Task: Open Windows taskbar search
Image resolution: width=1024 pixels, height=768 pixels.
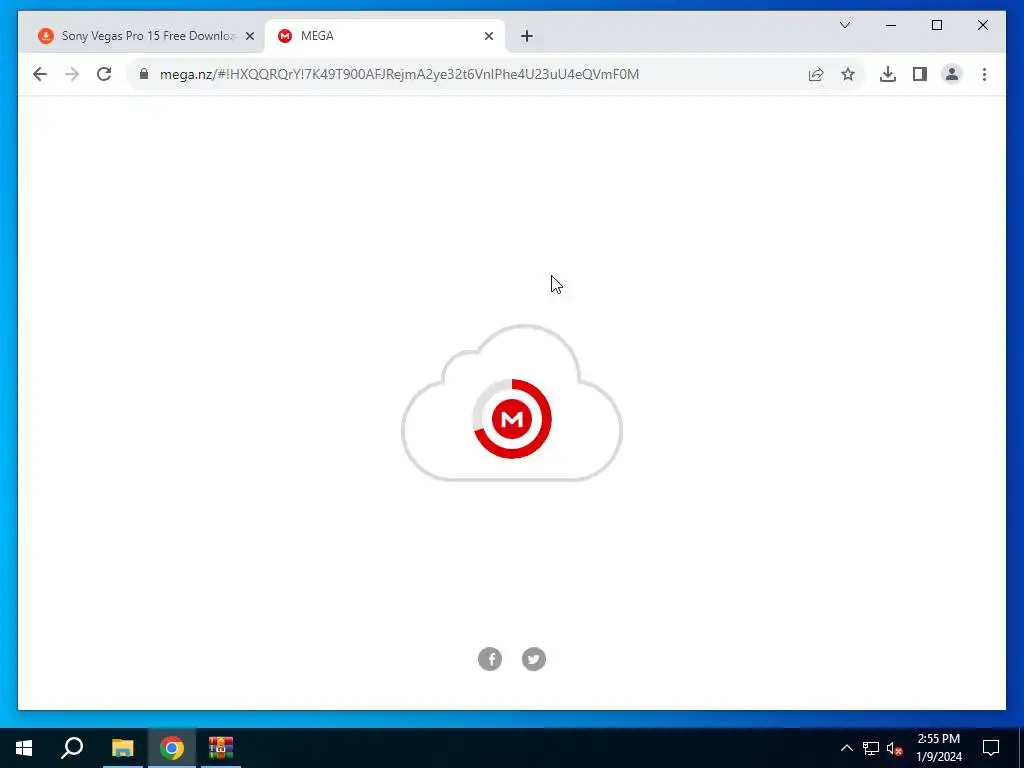Action: click(x=72, y=748)
